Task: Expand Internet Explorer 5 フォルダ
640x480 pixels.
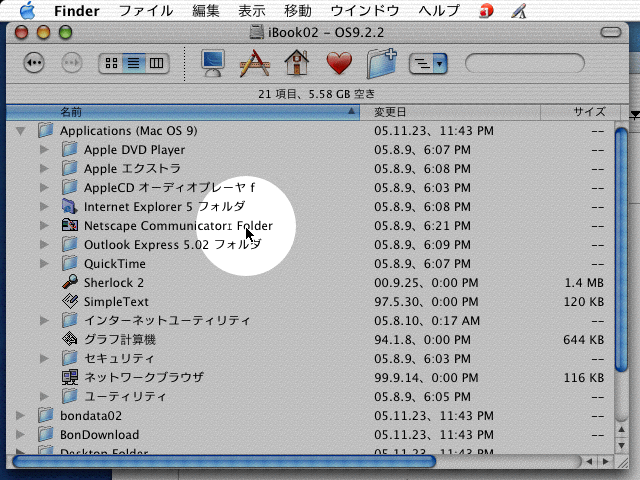Action: 44,207
